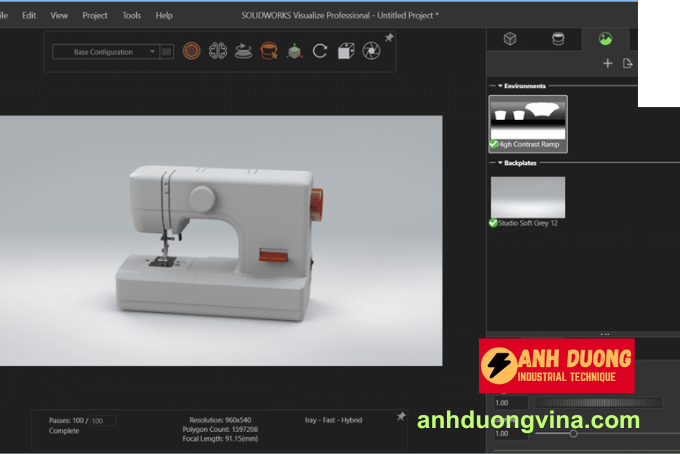Click the turntable icon in main toolbar
This screenshot has height=454, width=680.
[x=243, y=51]
